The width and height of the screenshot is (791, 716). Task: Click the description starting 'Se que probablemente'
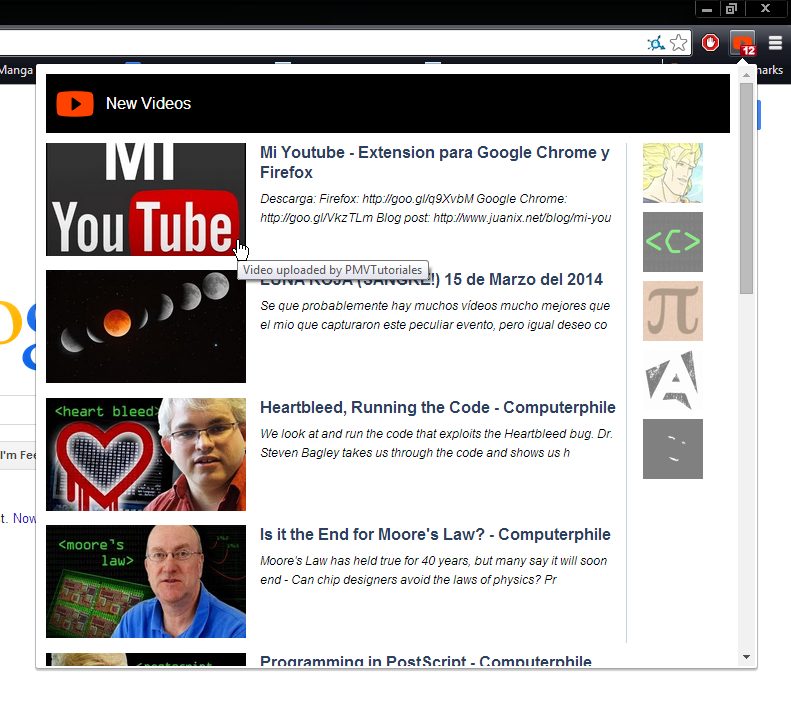pos(435,315)
